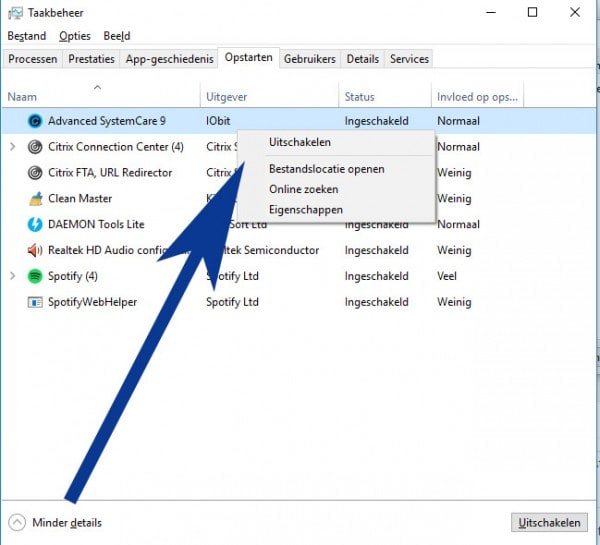The image size is (600, 545).
Task: Select the Citrix FTA, URL Redirector name
Action: (x=110, y=173)
